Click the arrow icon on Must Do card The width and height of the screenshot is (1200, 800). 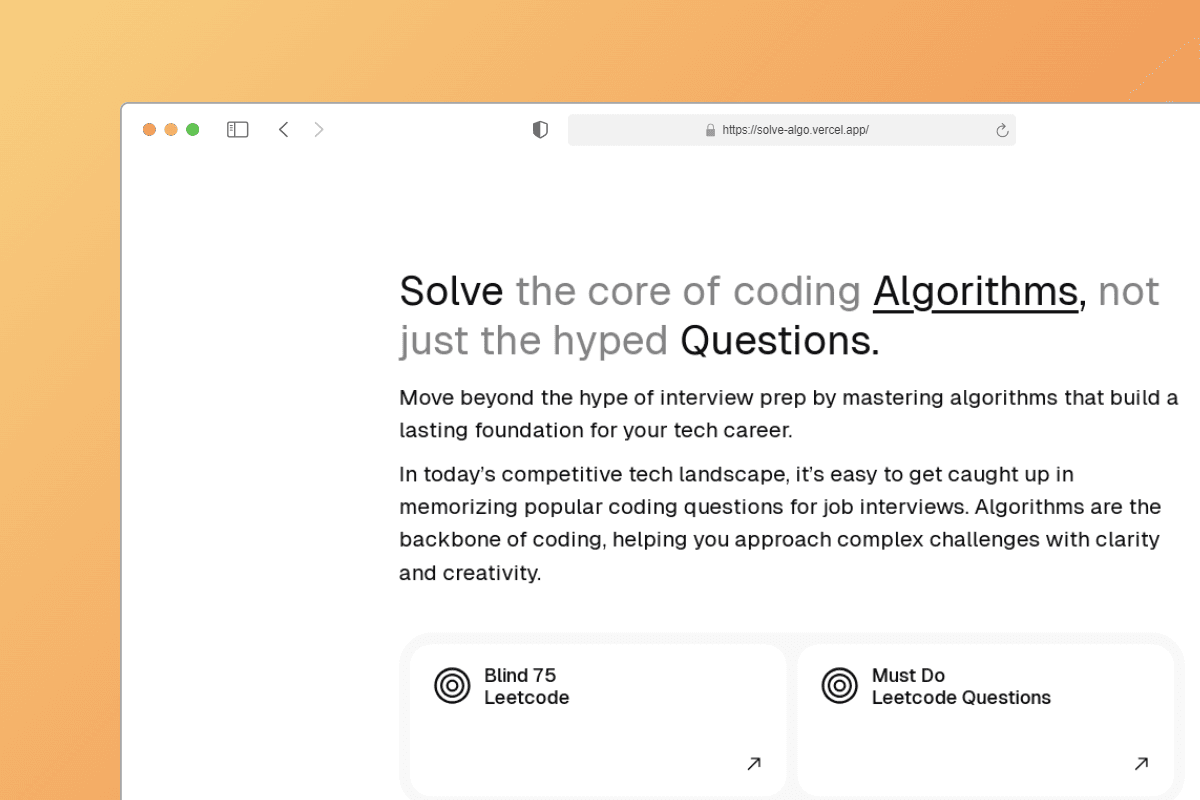(1141, 764)
